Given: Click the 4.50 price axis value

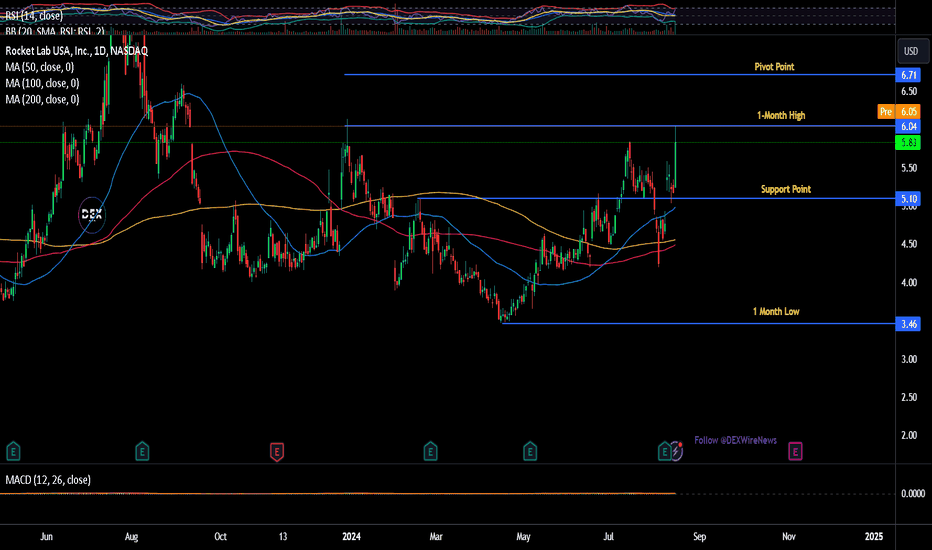Looking at the screenshot, I should coord(909,244).
